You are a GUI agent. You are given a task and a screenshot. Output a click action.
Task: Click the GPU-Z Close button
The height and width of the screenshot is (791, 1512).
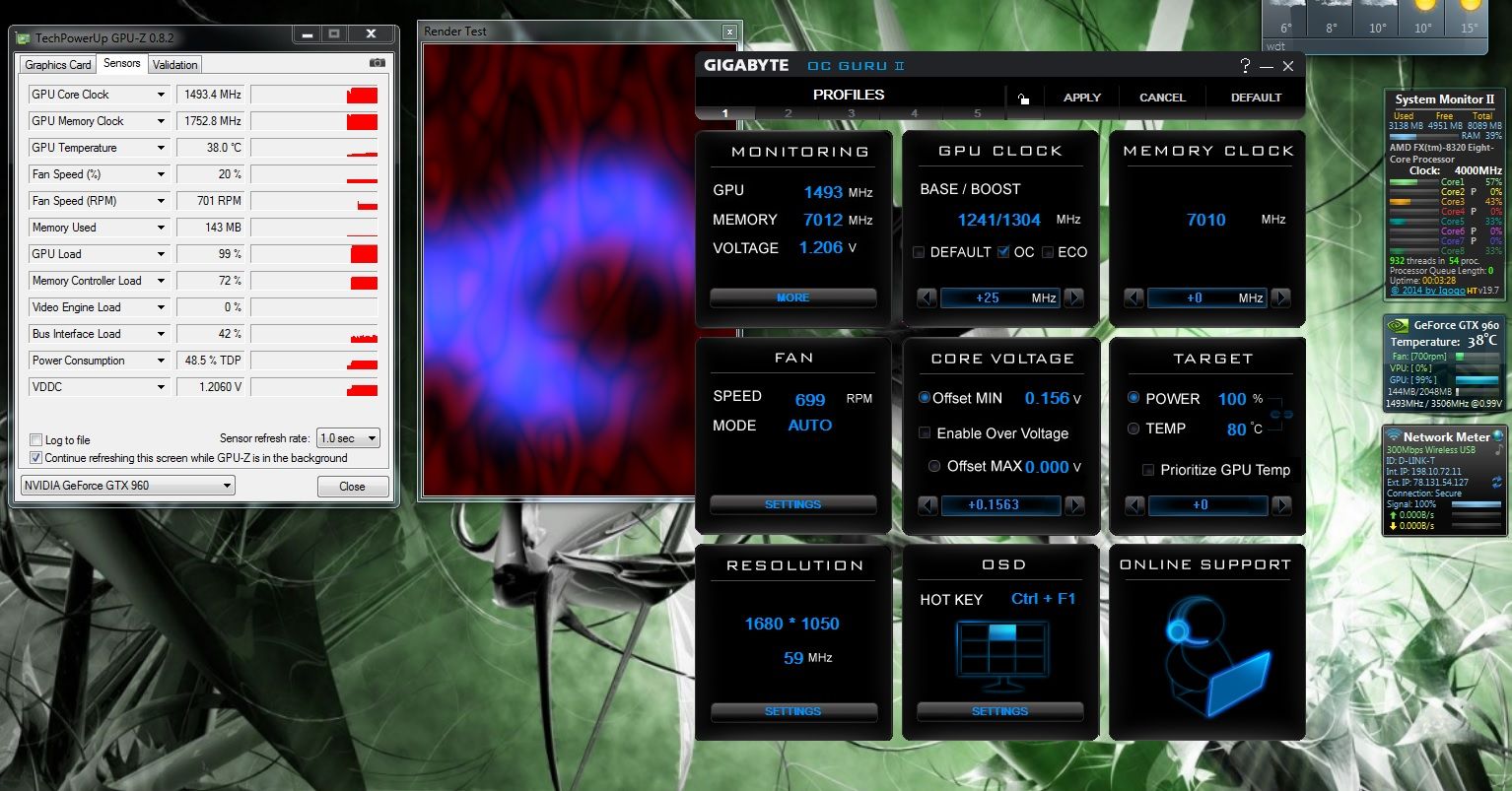coord(352,487)
